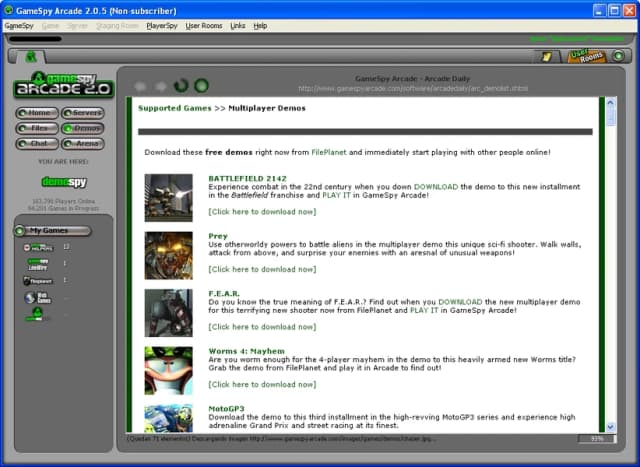Follow the FilePlanet link in the intro
The width and height of the screenshot is (640, 467).
329,152
